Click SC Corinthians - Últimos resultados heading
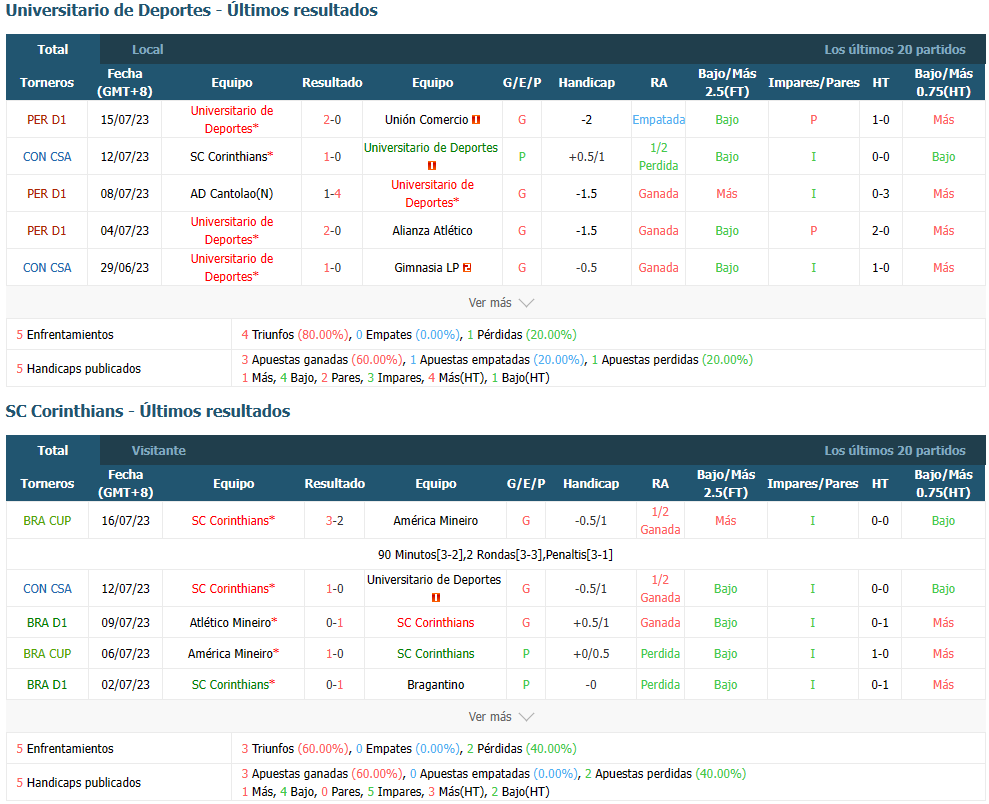 click(x=148, y=411)
